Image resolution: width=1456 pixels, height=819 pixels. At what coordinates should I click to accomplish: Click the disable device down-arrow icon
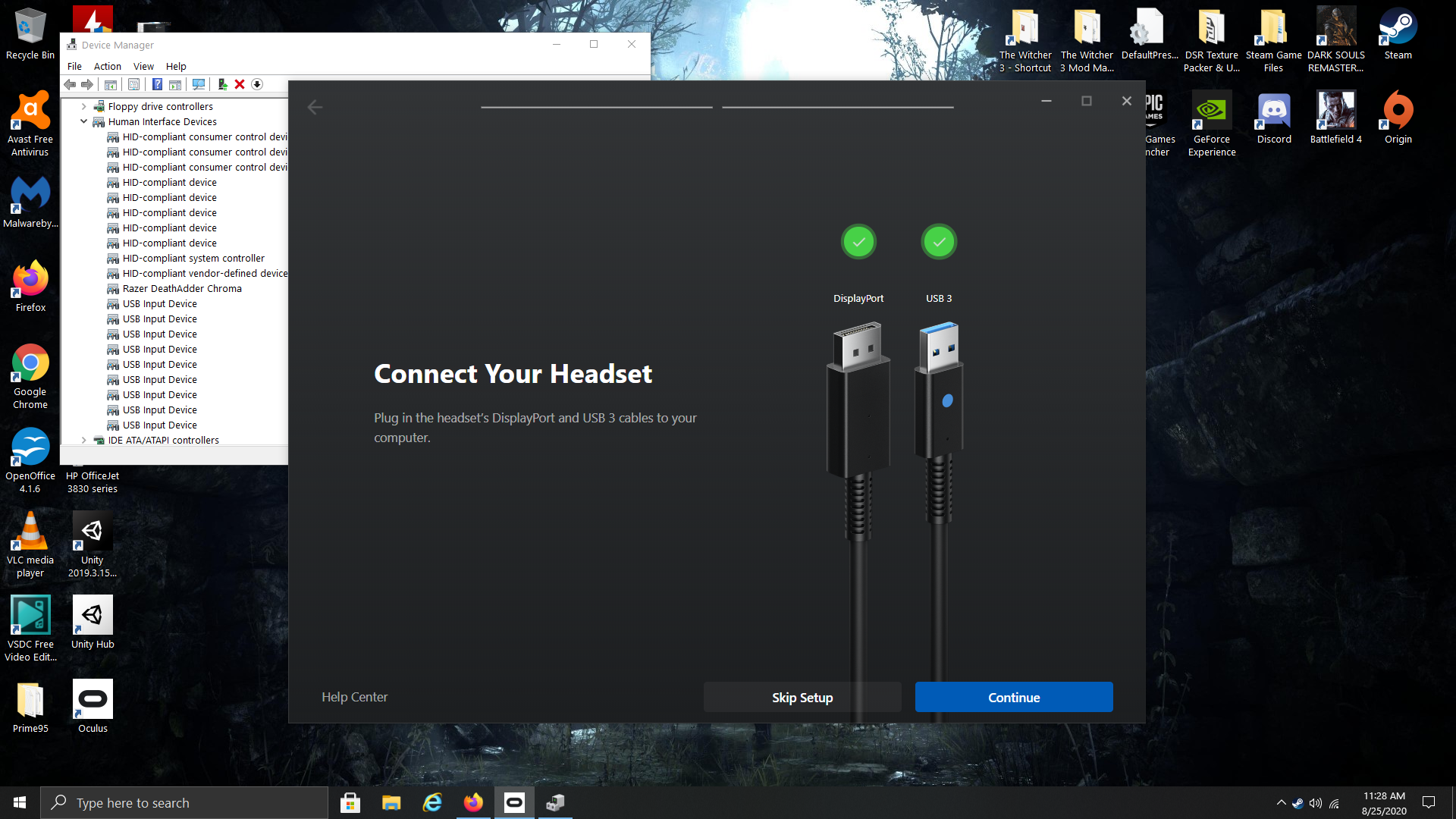[257, 84]
